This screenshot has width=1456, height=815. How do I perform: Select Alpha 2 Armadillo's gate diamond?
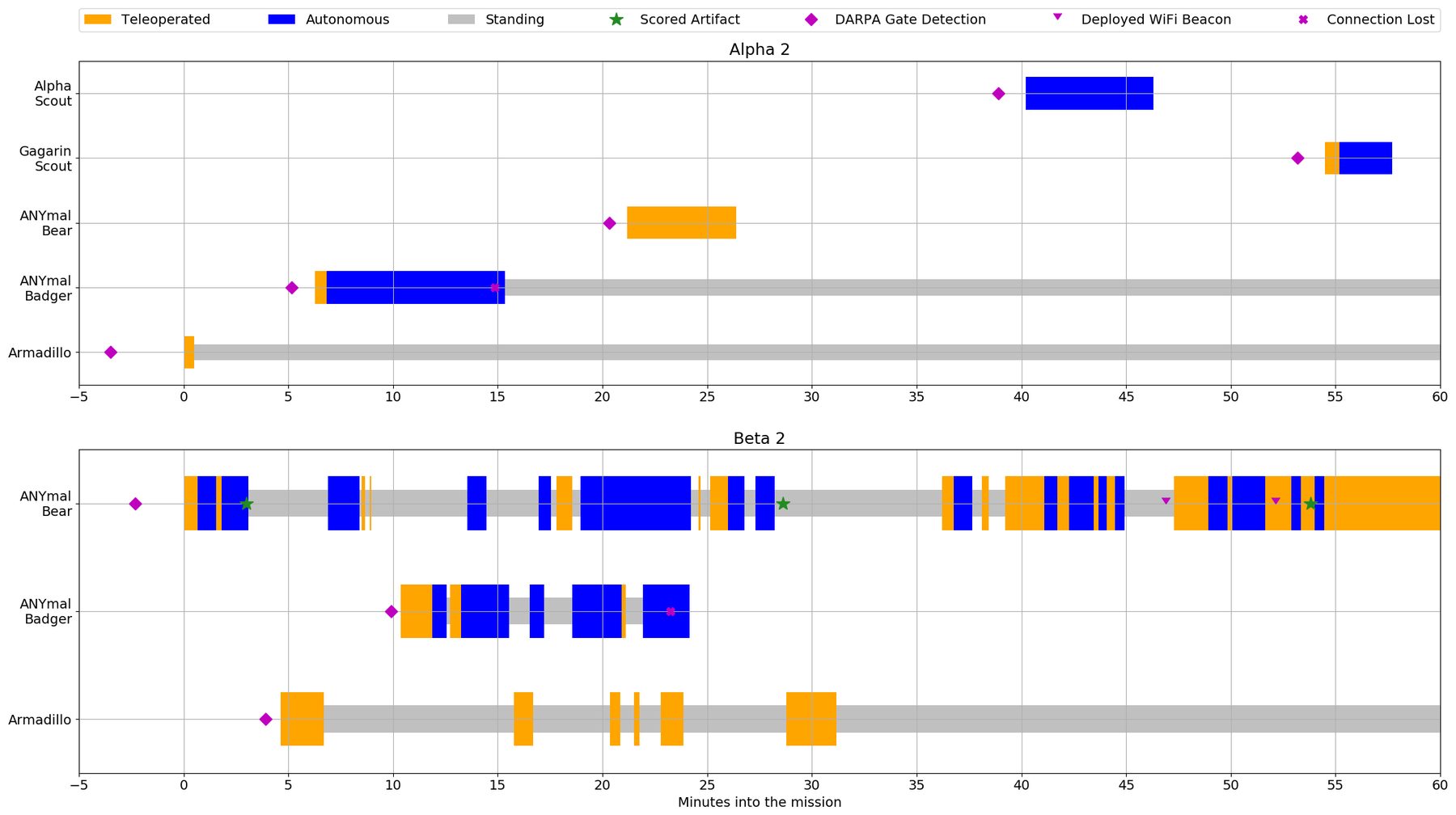pyautogui.click(x=111, y=353)
